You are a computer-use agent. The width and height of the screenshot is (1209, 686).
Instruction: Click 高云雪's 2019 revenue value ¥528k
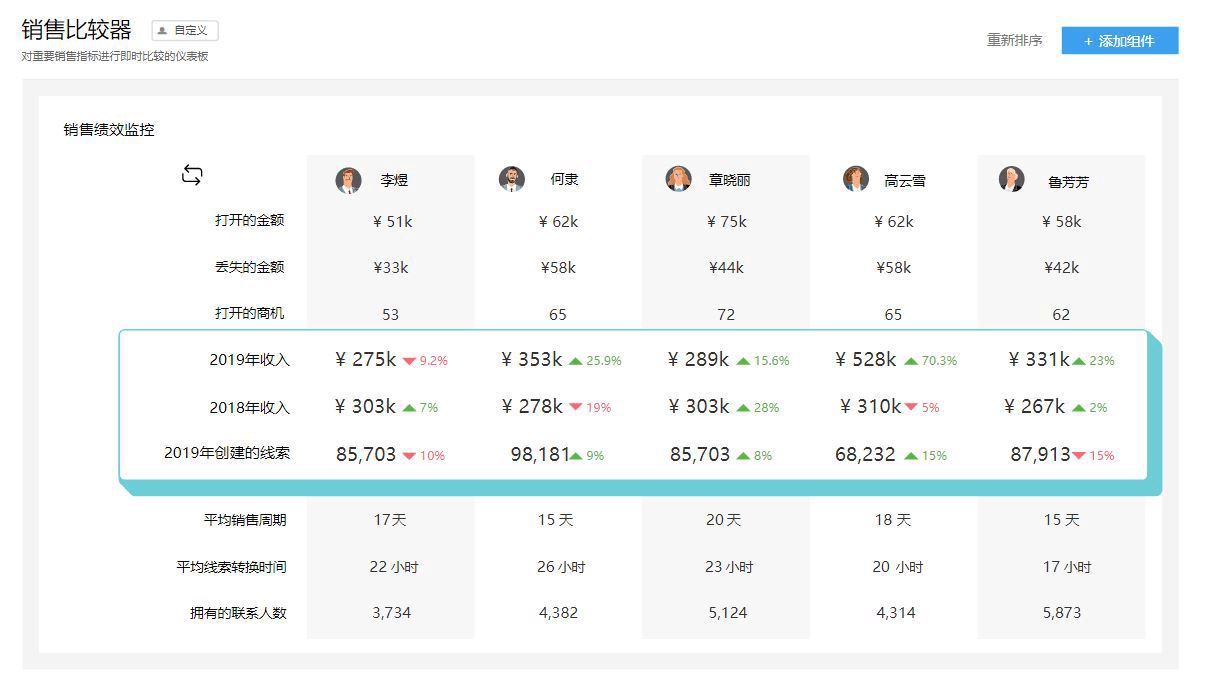(866, 360)
